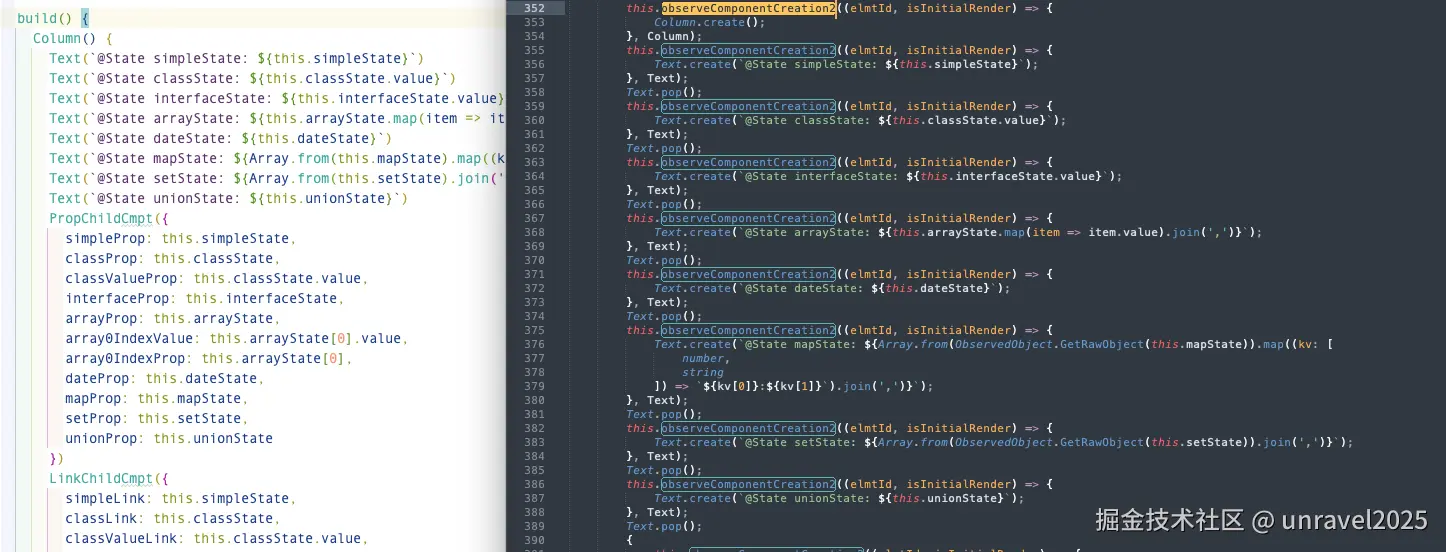Click line number 375 in gutter
Screen dimensions: 1446x552
point(533,330)
